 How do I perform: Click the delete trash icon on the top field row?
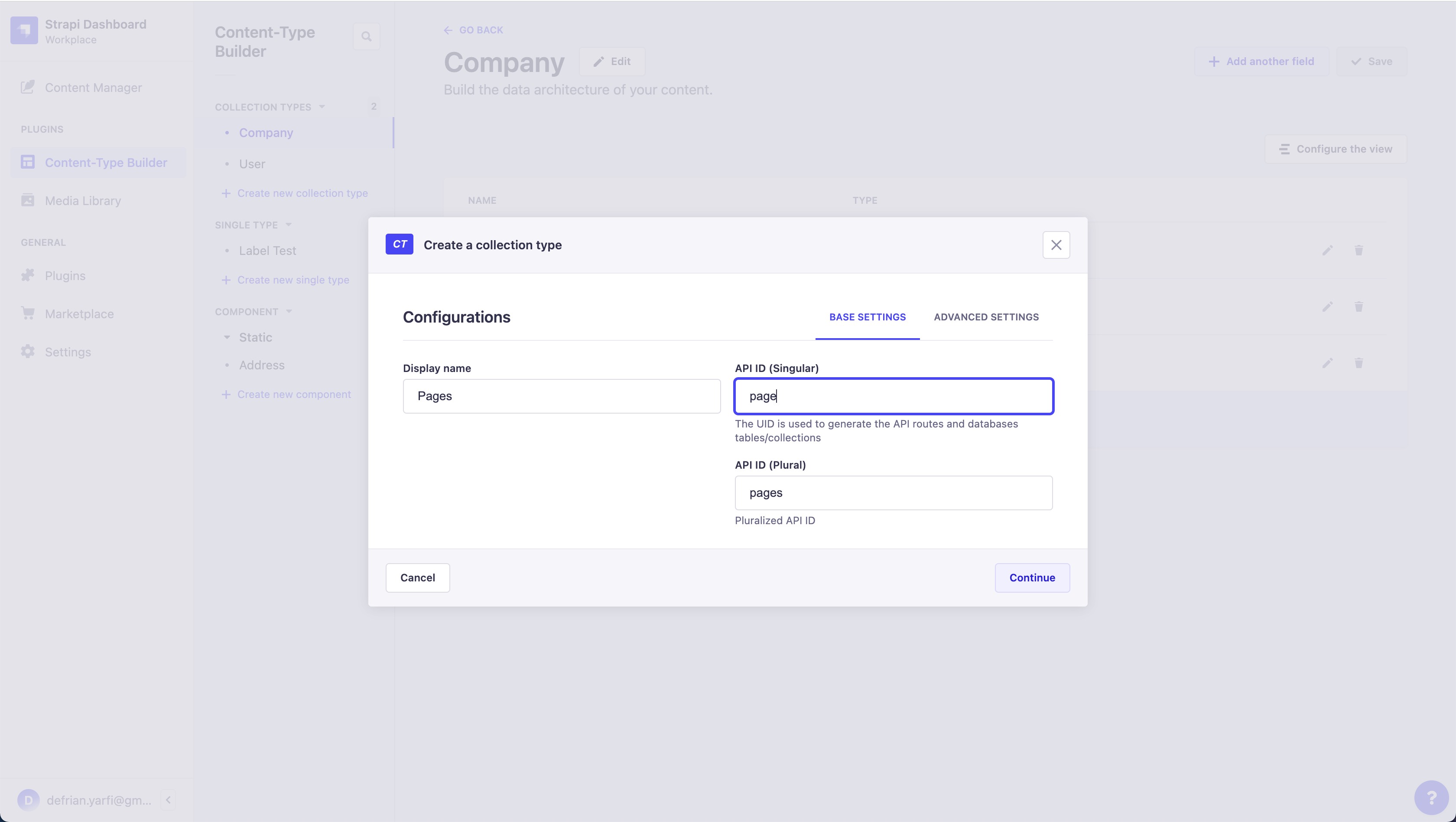pos(1359,251)
